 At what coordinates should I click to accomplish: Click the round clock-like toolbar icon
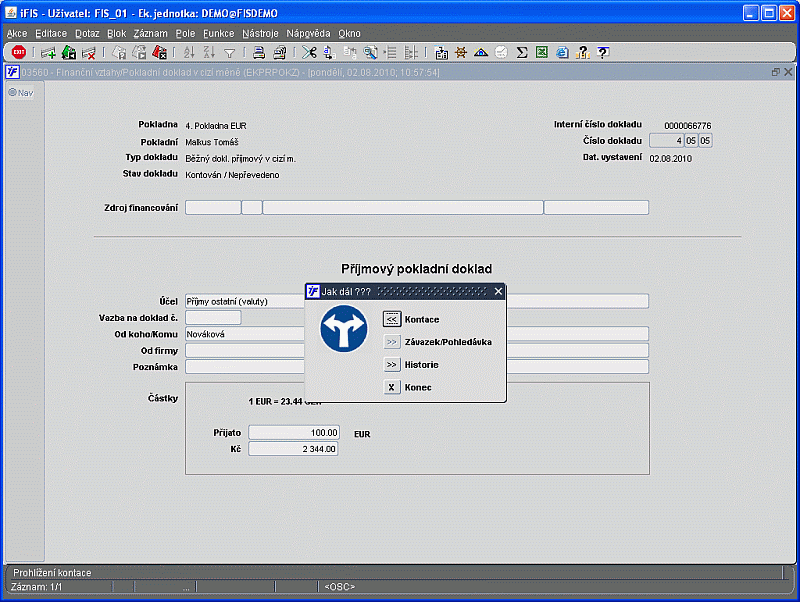(x=501, y=52)
